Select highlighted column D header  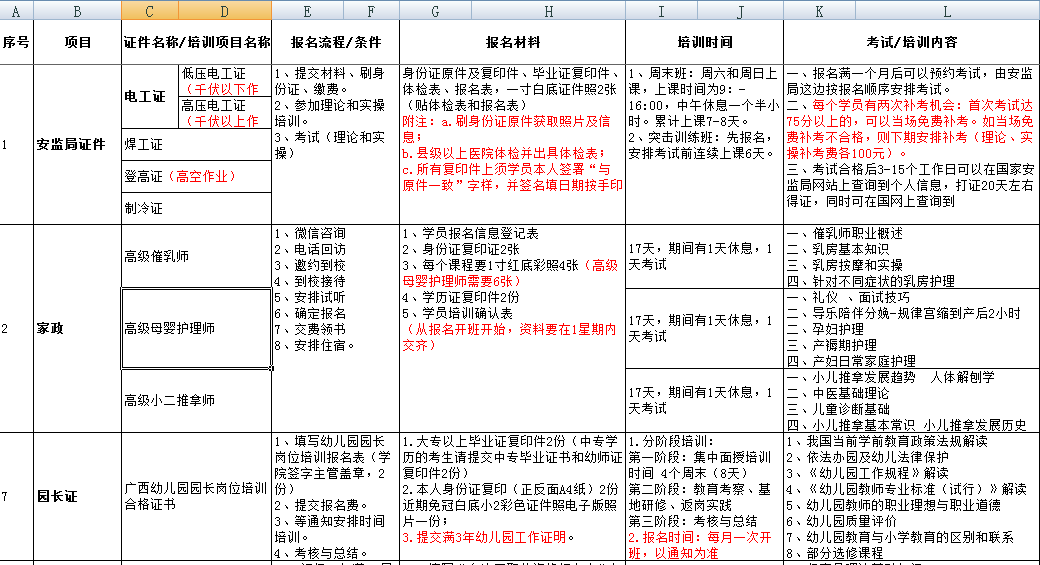(x=225, y=10)
